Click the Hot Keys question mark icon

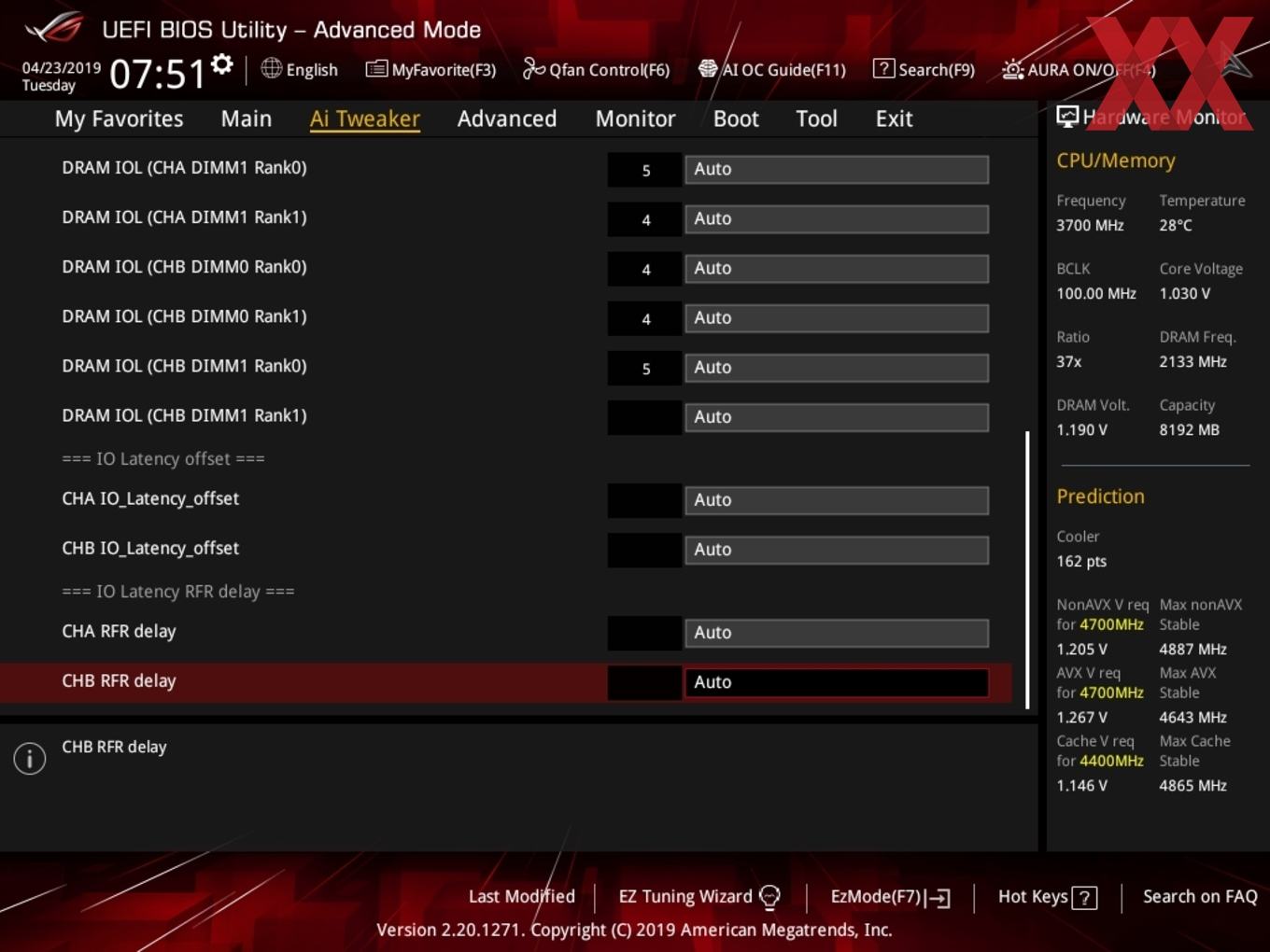tap(1084, 898)
